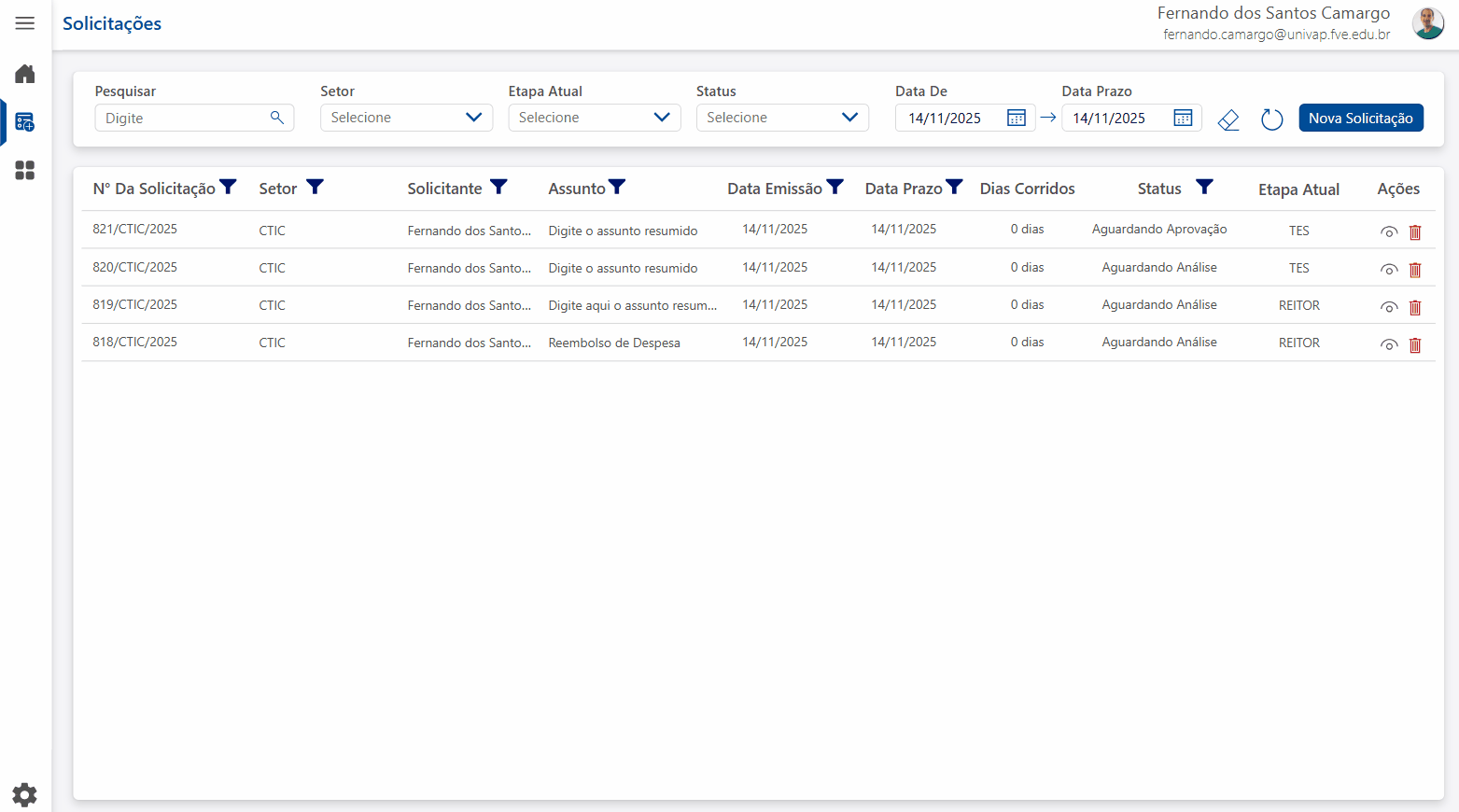1459x812 pixels.
Task: Open the hamburger menu
Action: tap(25, 23)
